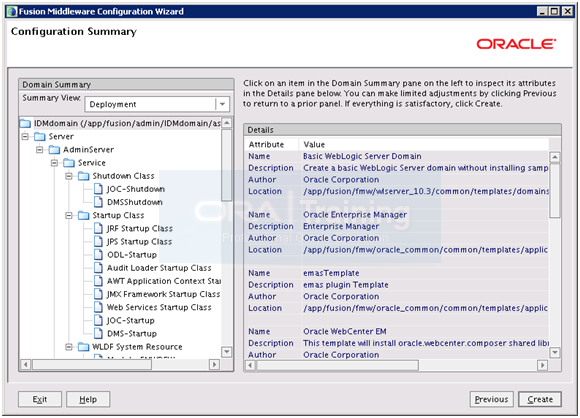The width and height of the screenshot is (580, 418).
Task: Click the wizard title bar application icon
Action: (12, 11)
